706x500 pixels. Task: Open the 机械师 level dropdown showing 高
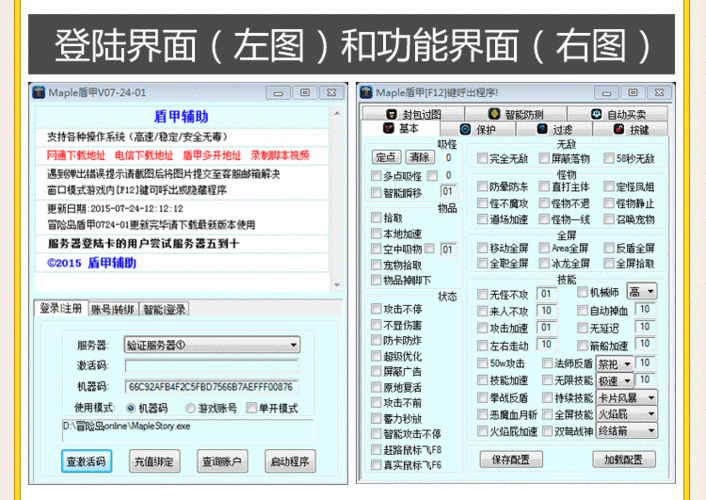point(642,291)
